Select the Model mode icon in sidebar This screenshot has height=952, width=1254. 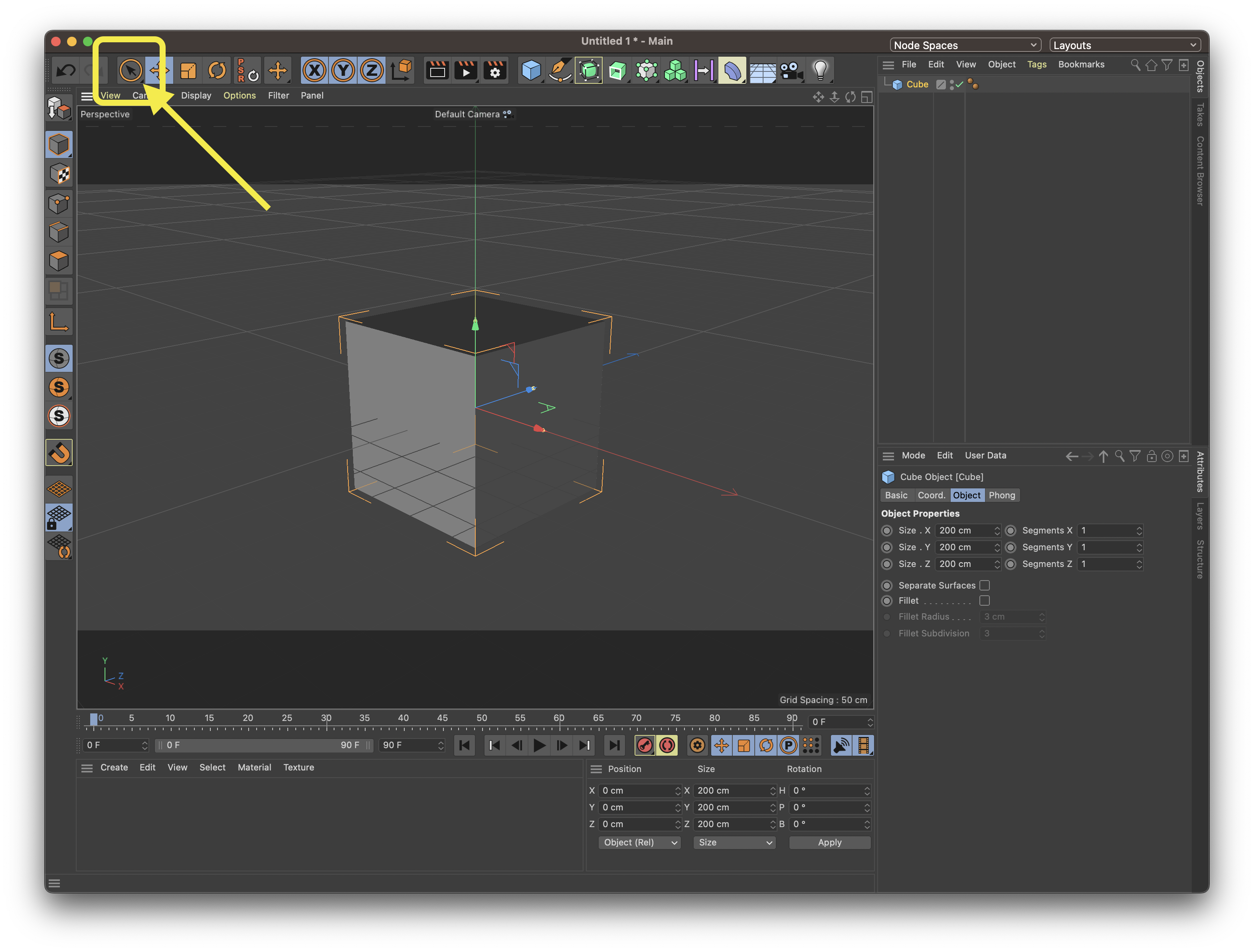pyautogui.click(x=59, y=144)
